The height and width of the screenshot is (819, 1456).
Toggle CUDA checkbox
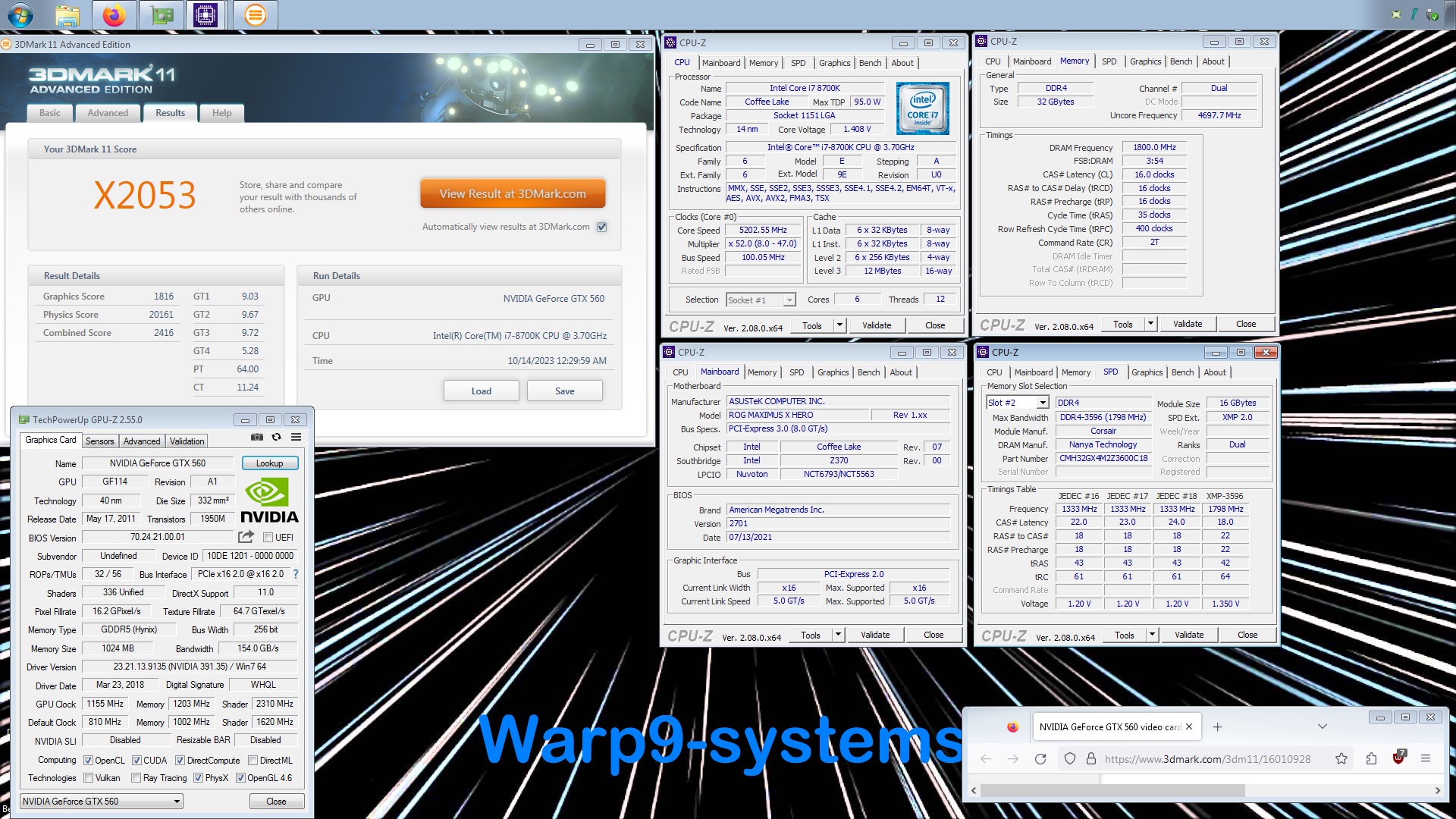tap(136, 761)
